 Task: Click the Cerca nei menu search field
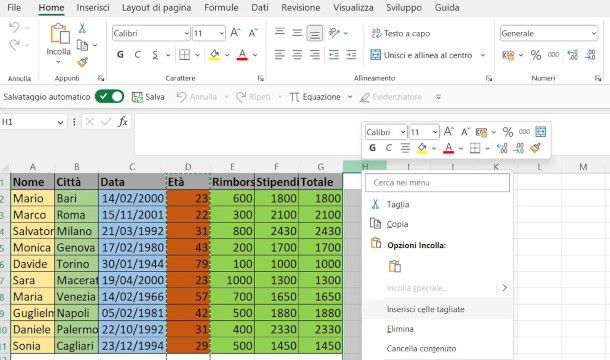pyautogui.click(x=437, y=183)
